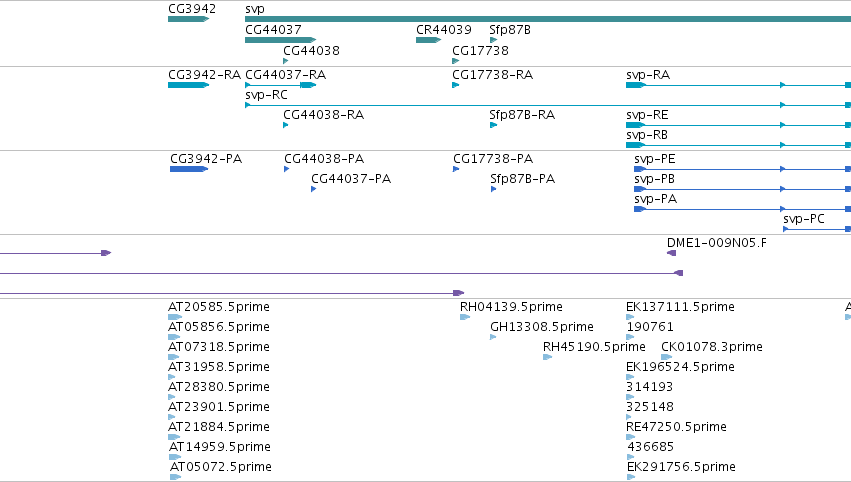Select EST EK196524.5prime
Image resolution: width=851 pixels, height=482 pixels.
click(630, 377)
